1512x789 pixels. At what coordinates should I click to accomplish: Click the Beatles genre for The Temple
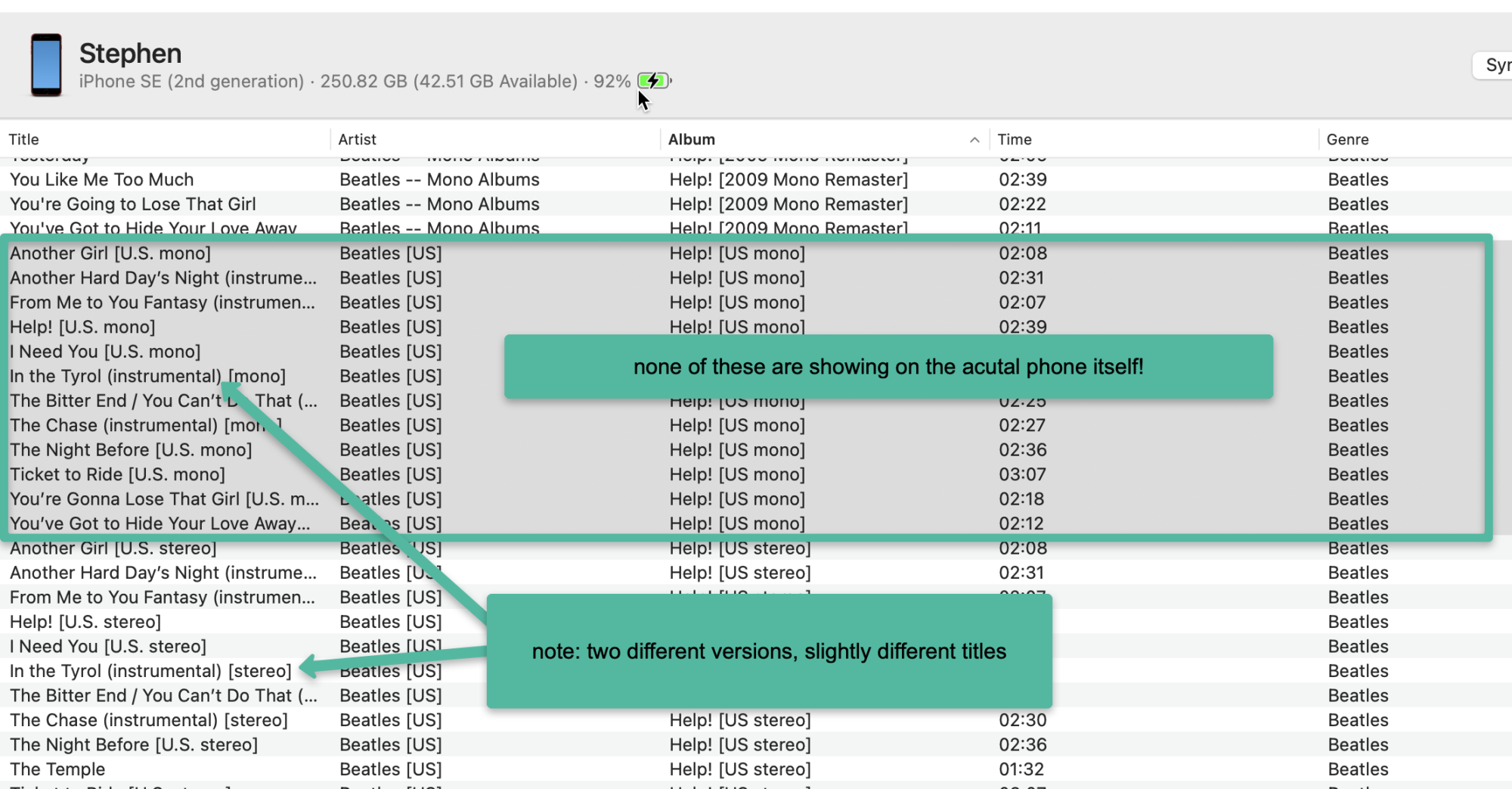point(1359,769)
